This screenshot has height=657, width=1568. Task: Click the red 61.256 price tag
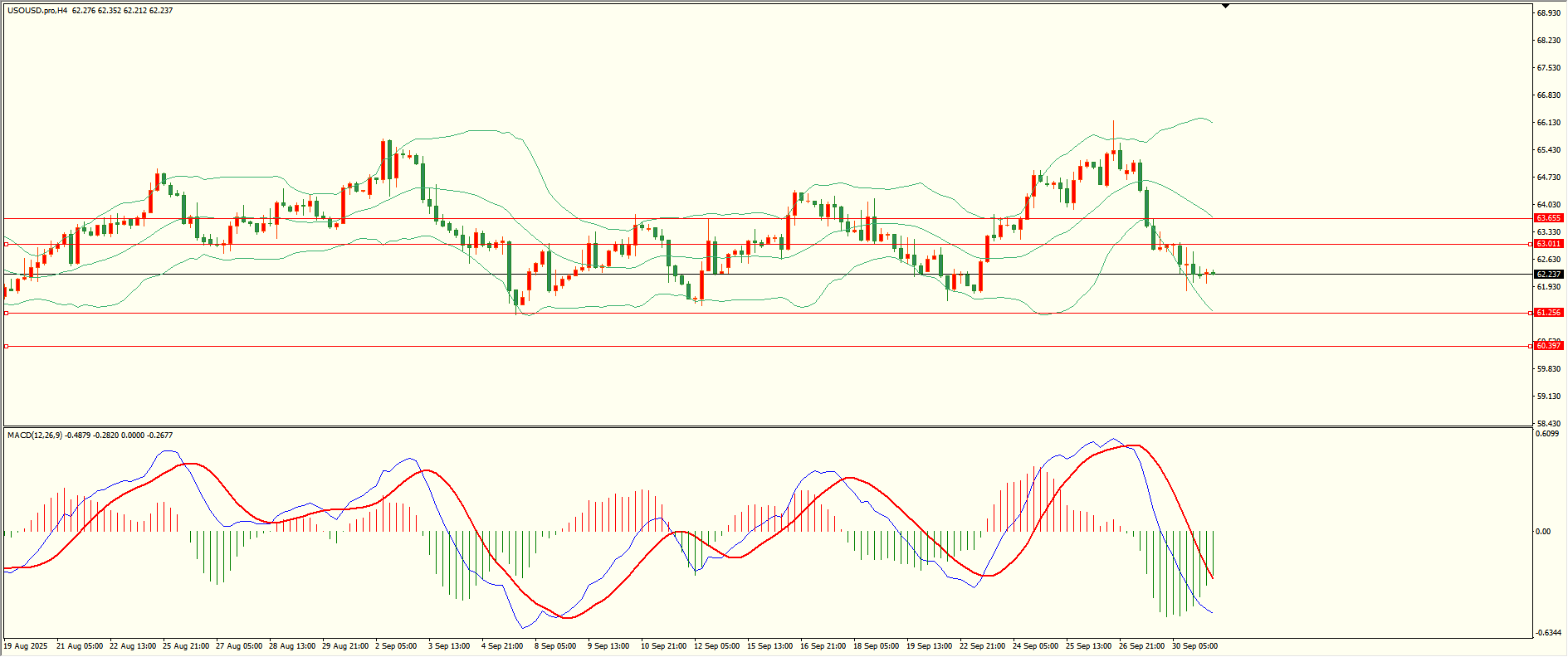(1548, 313)
